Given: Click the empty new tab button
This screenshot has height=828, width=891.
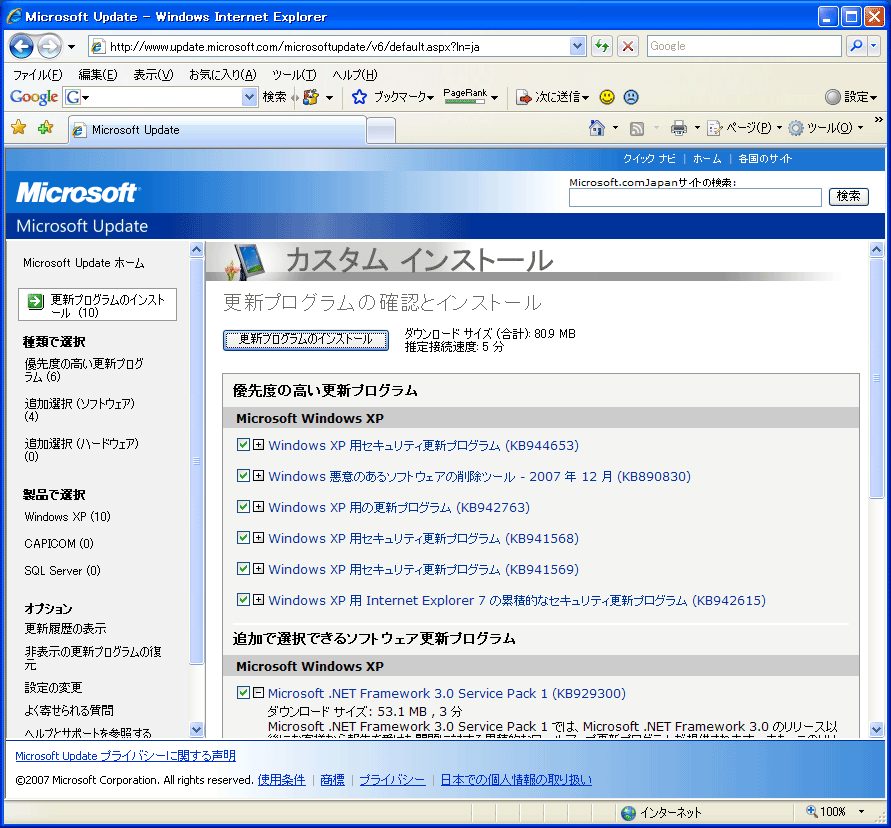Looking at the screenshot, I should (381, 131).
